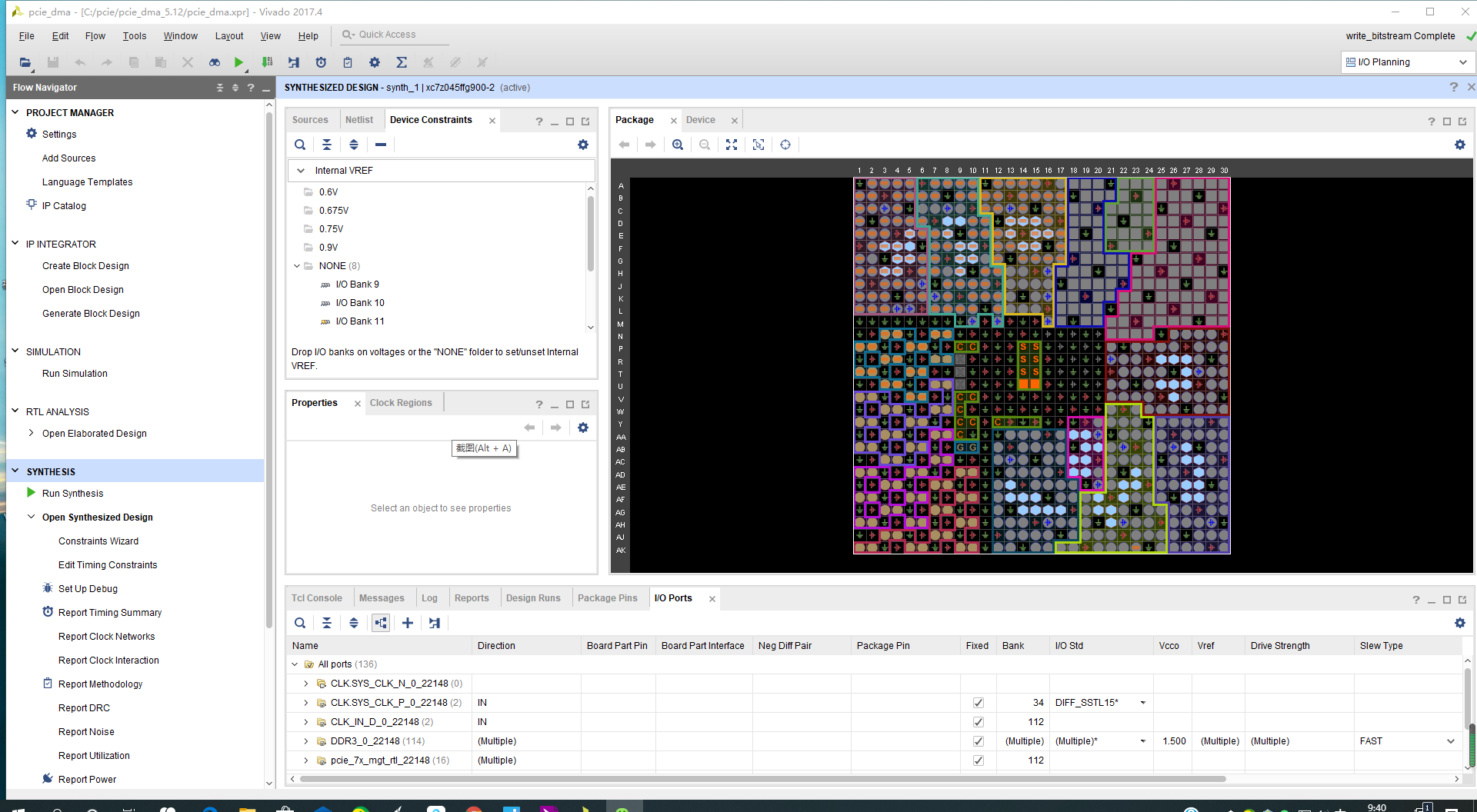Click the Quick Access search field
The width and height of the screenshot is (1477, 812).
tap(394, 35)
